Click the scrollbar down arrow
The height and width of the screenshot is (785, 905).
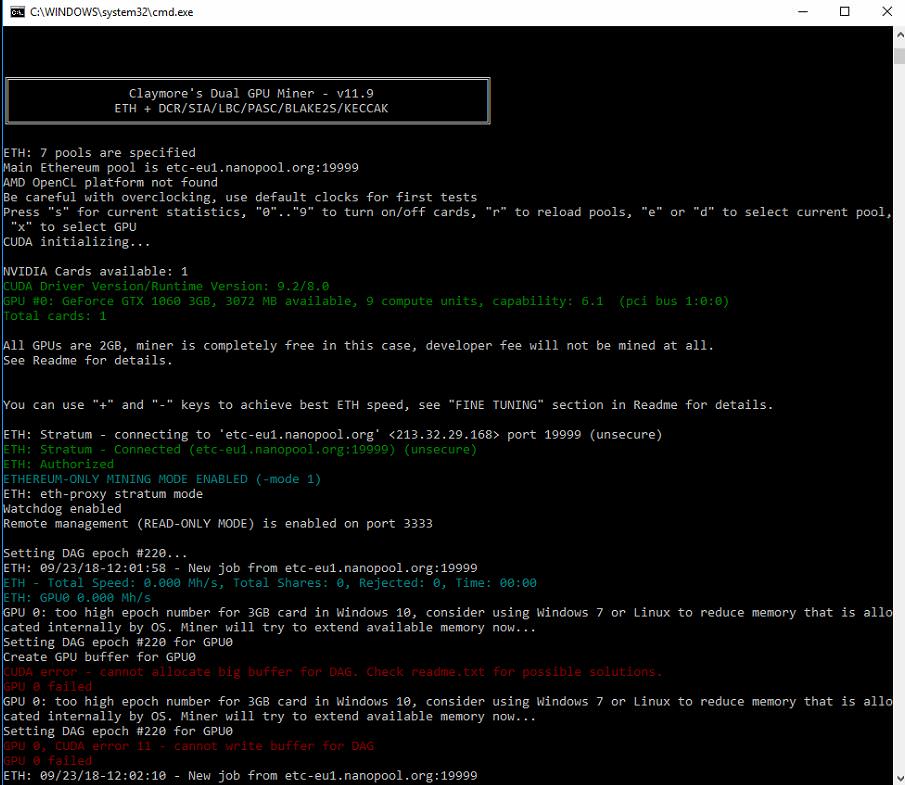[x=899, y=777]
